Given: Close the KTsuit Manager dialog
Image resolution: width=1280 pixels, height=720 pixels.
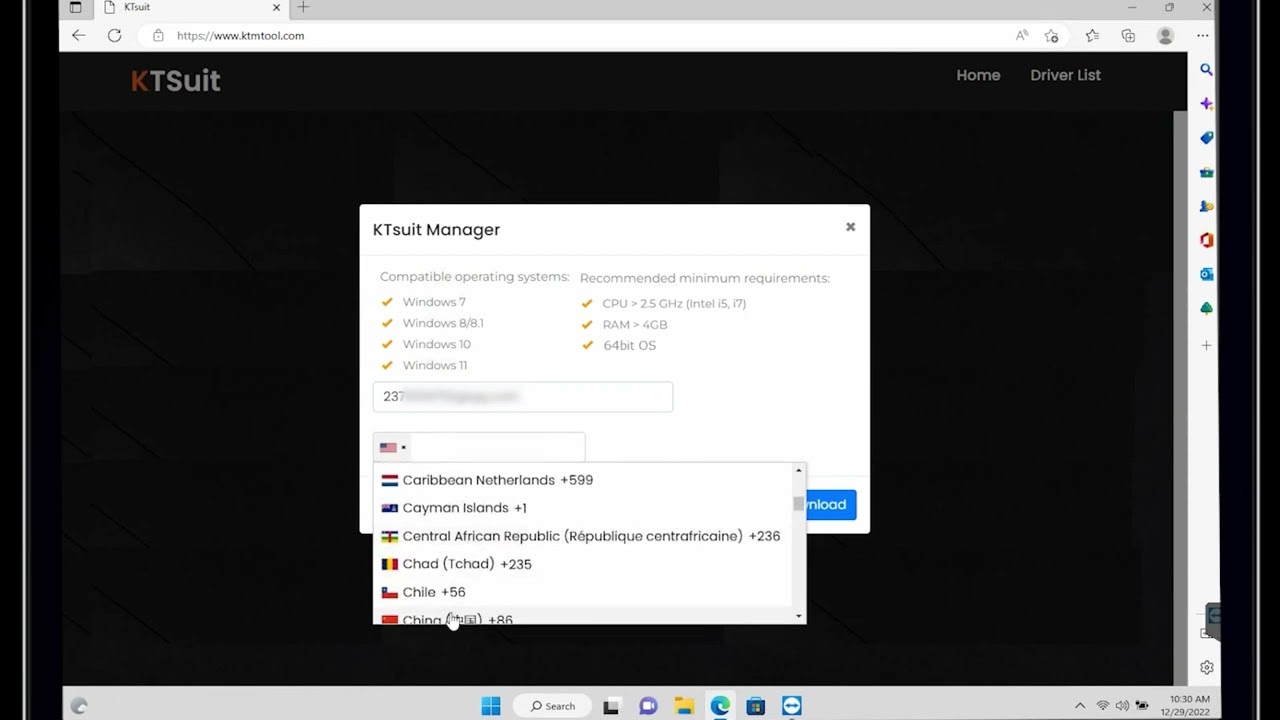Looking at the screenshot, I should 850,227.
